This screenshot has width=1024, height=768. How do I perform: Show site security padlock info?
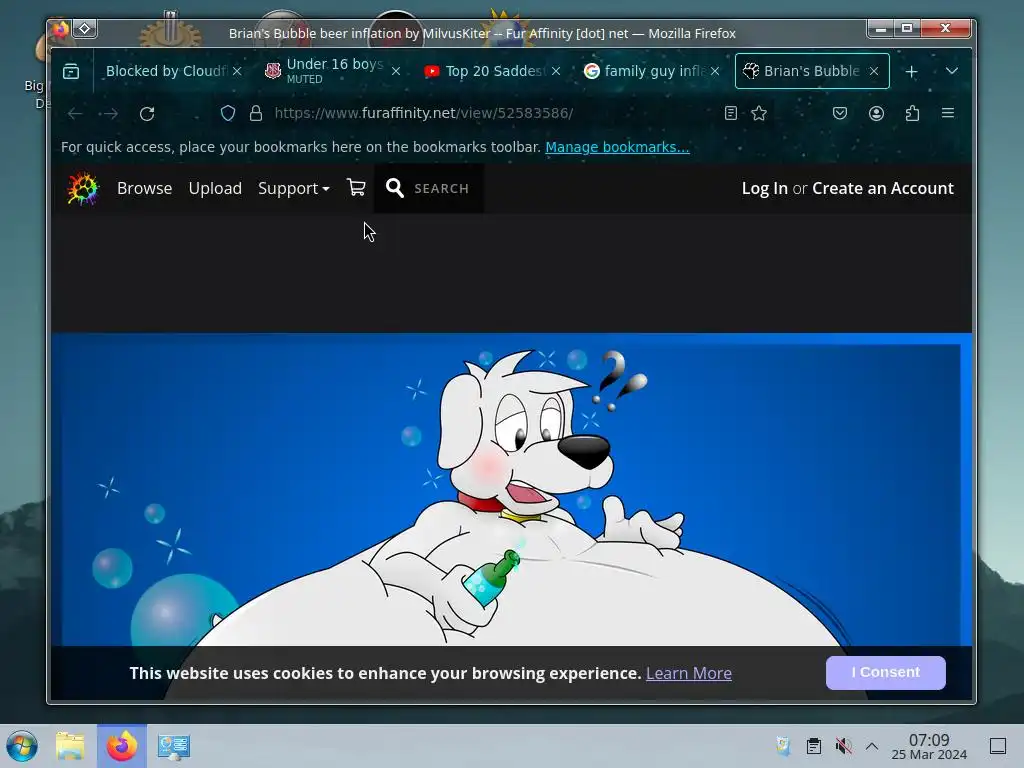click(x=256, y=114)
